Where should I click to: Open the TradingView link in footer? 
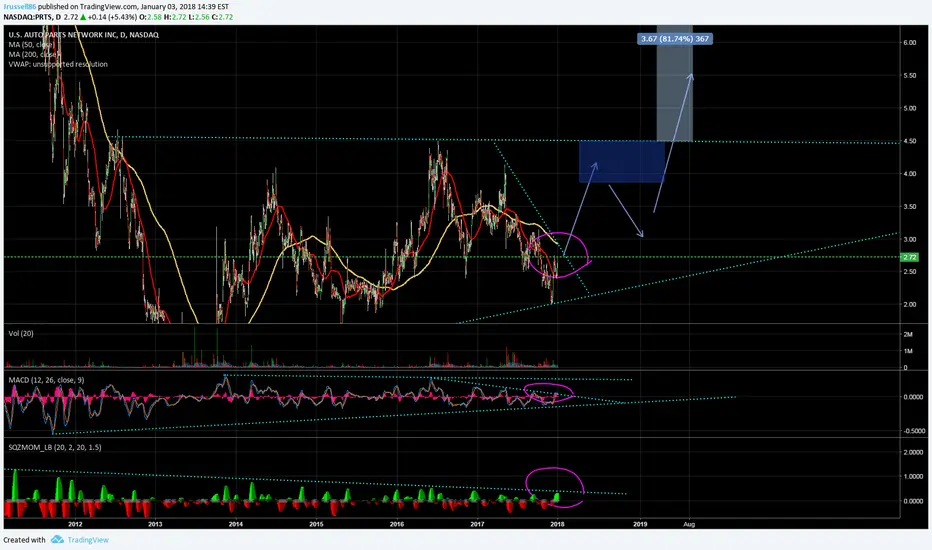click(88, 540)
